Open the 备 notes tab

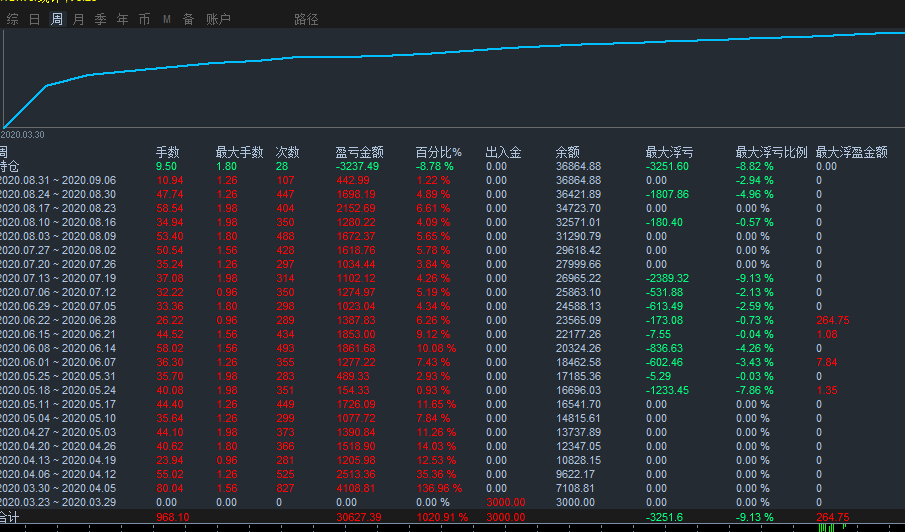[x=188, y=19]
